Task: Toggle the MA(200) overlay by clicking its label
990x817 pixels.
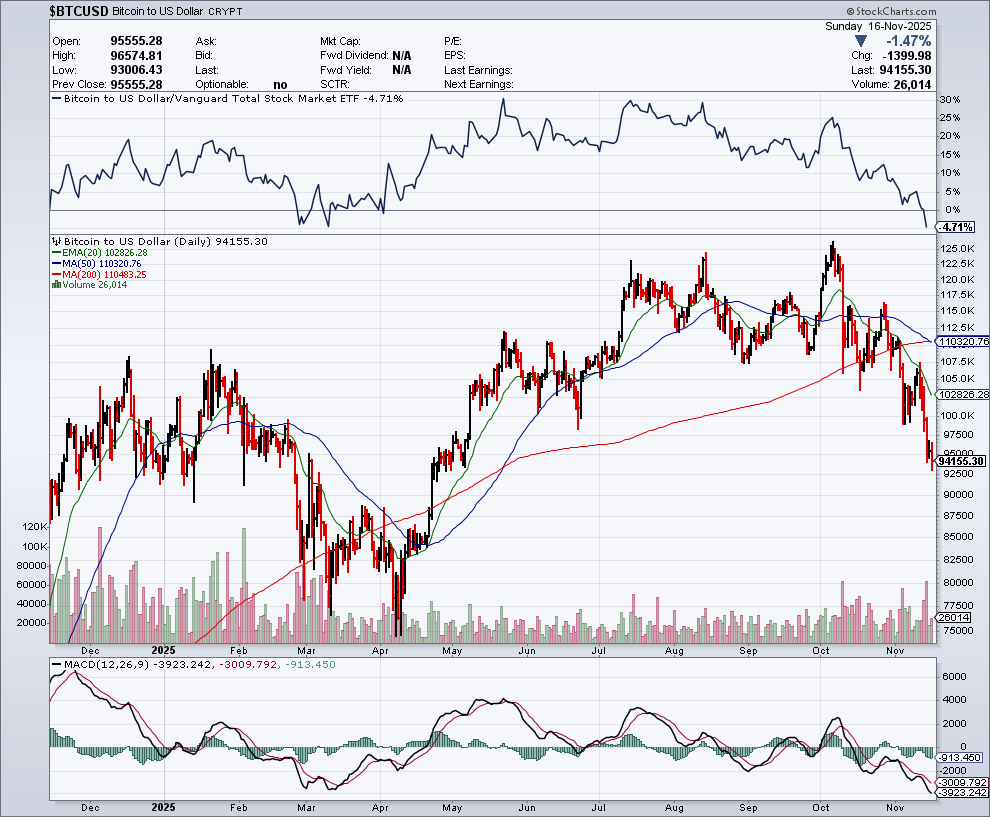Action: tap(85, 274)
